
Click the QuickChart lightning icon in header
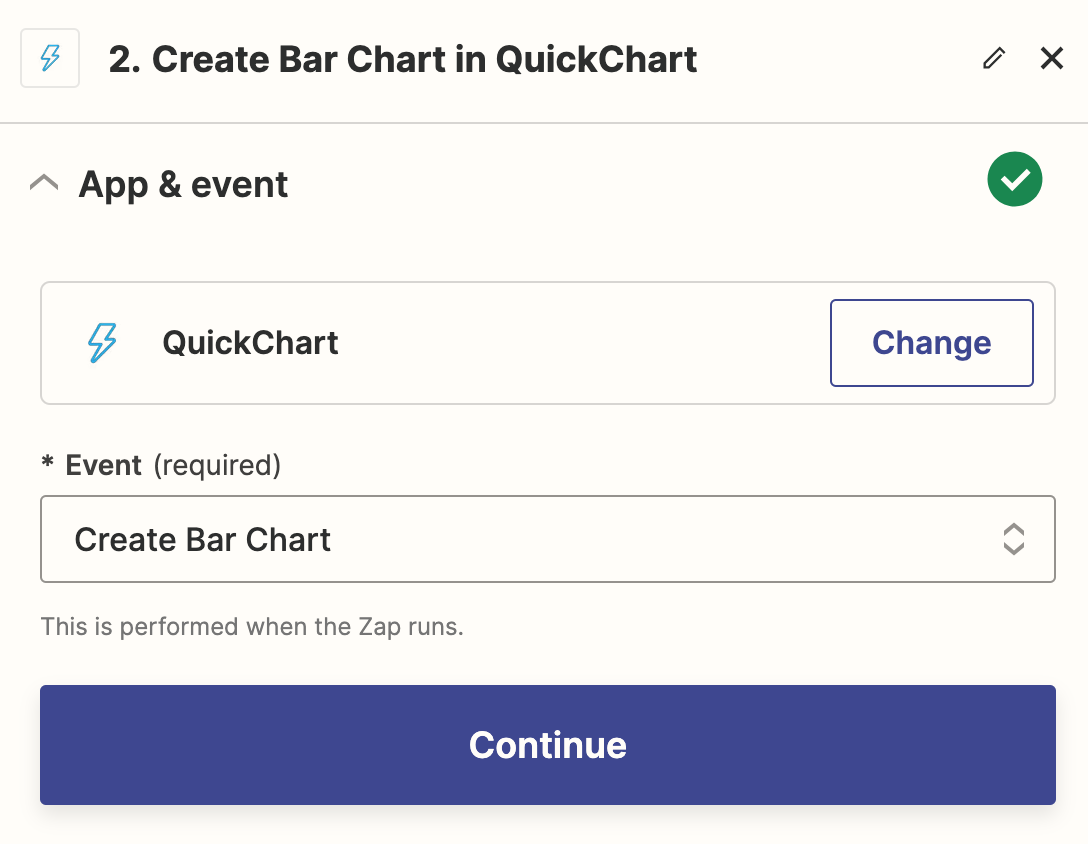click(50, 58)
